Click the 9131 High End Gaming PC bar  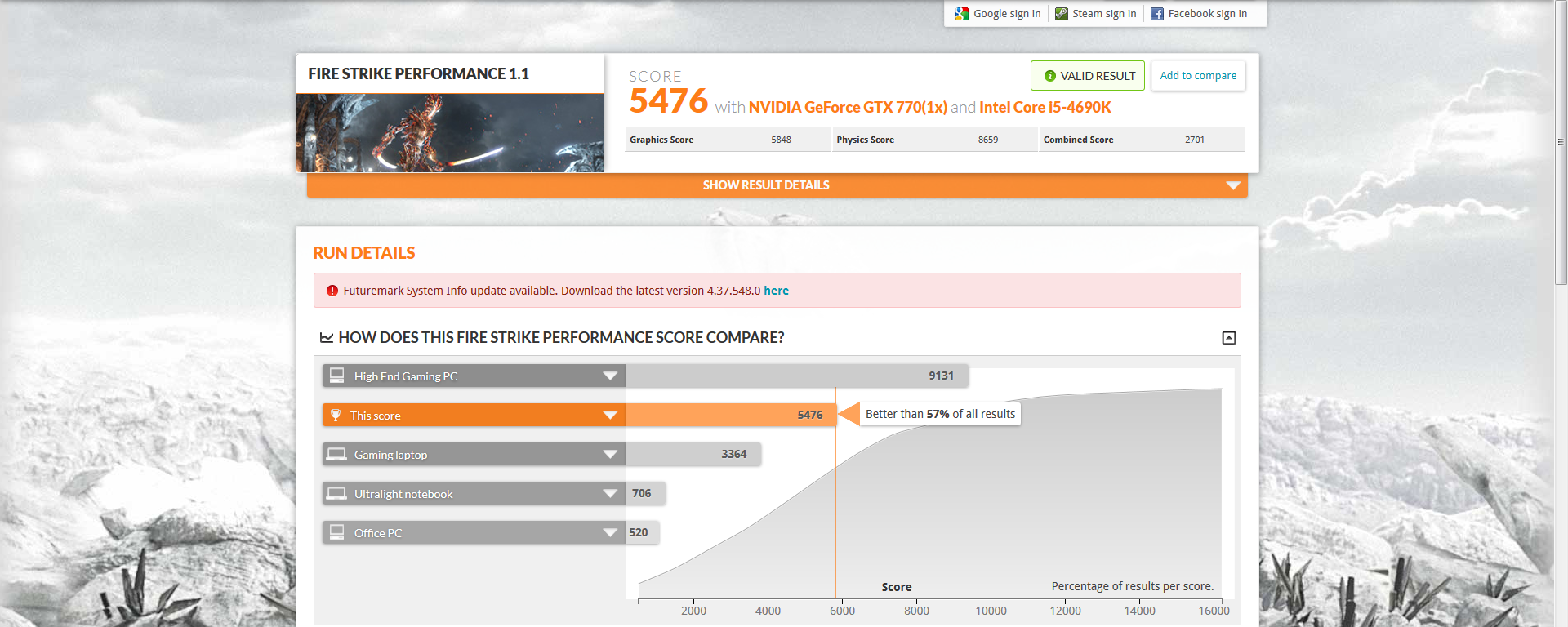click(797, 376)
